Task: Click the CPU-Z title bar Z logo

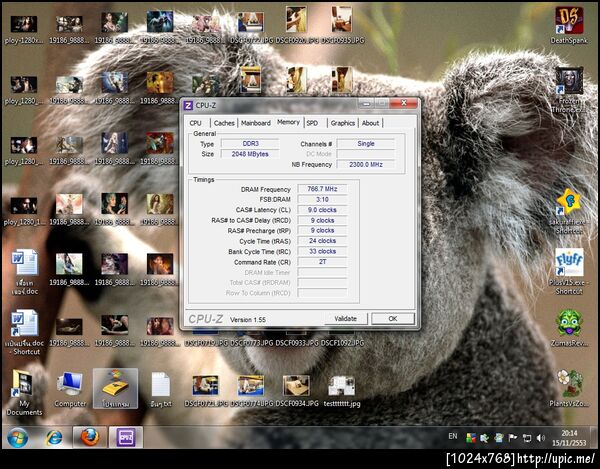Action: [188, 105]
